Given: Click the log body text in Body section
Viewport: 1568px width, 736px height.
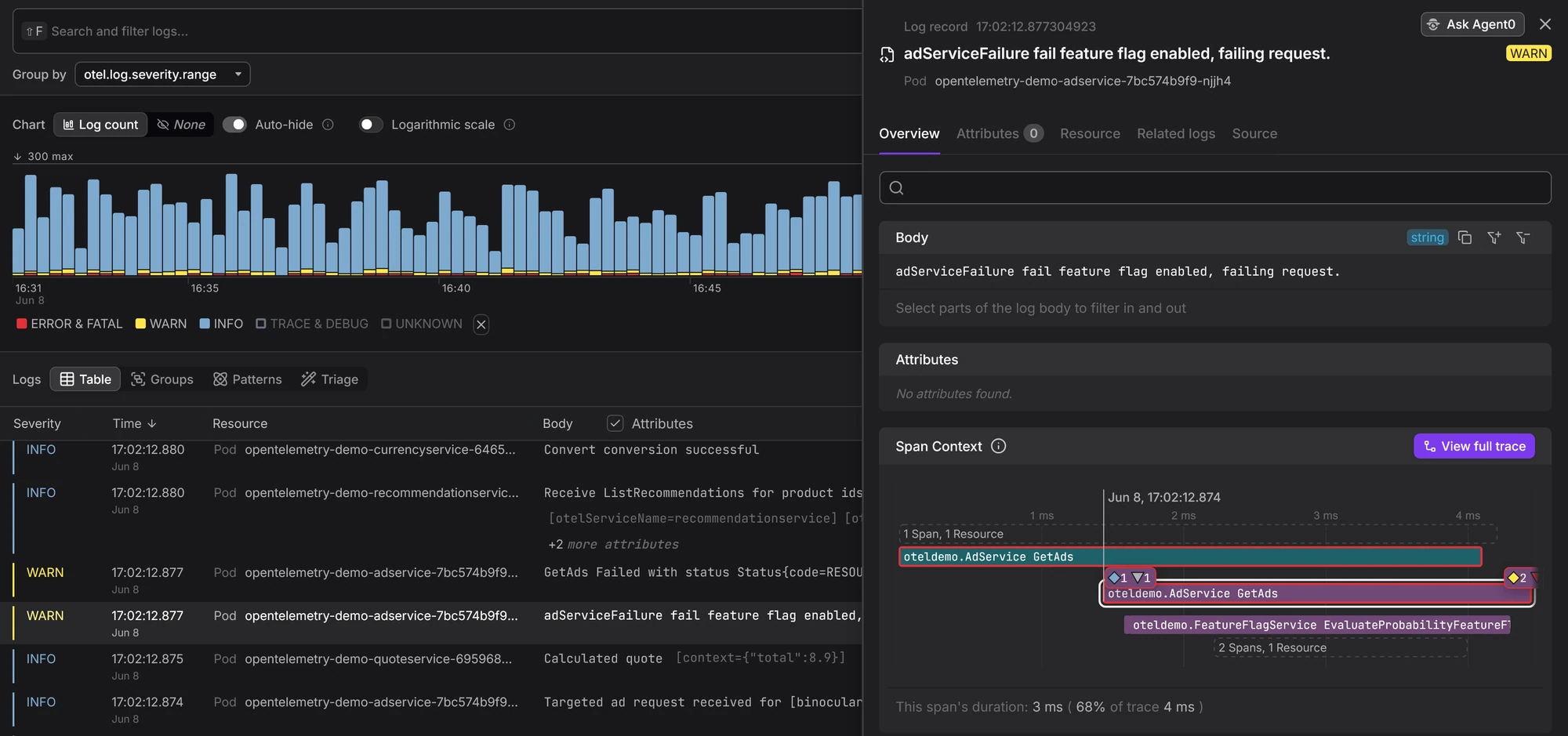Looking at the screenshot, I should (1118, 271).
